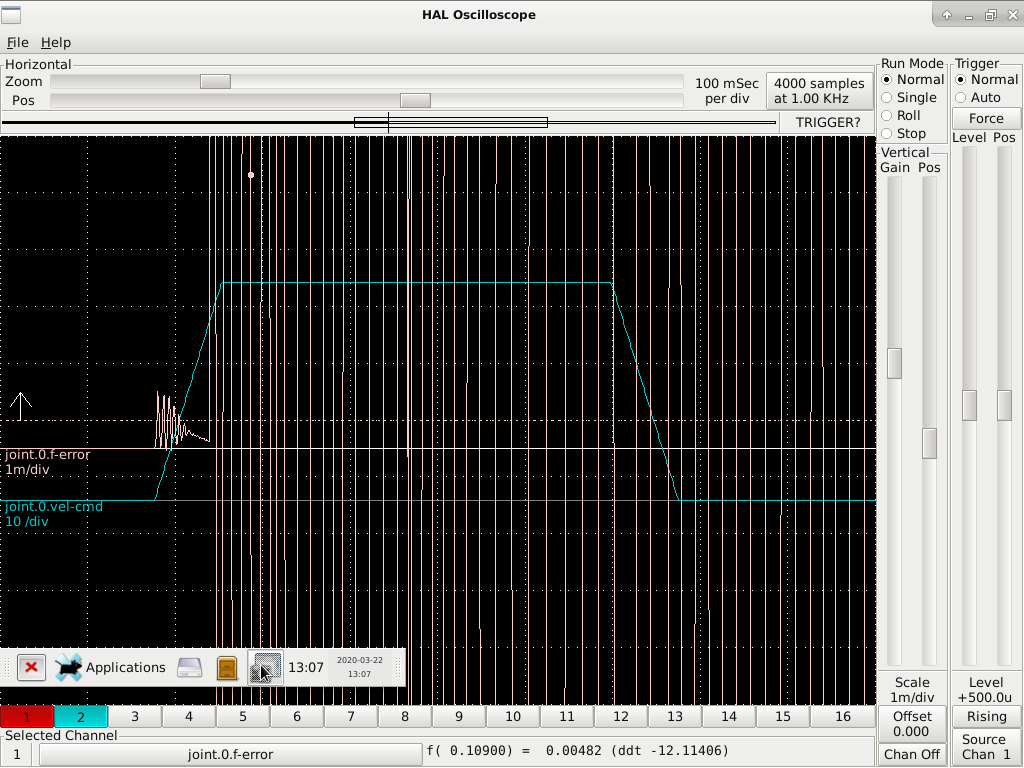The image size is (1024, 768).
Task: Click the window menu icon in title bar
Action: [14, 15]
